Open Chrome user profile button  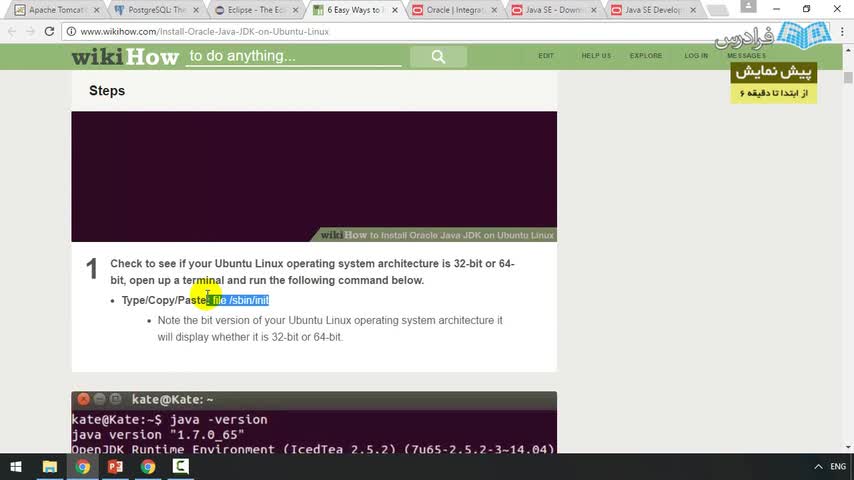(x=748, y=7)
